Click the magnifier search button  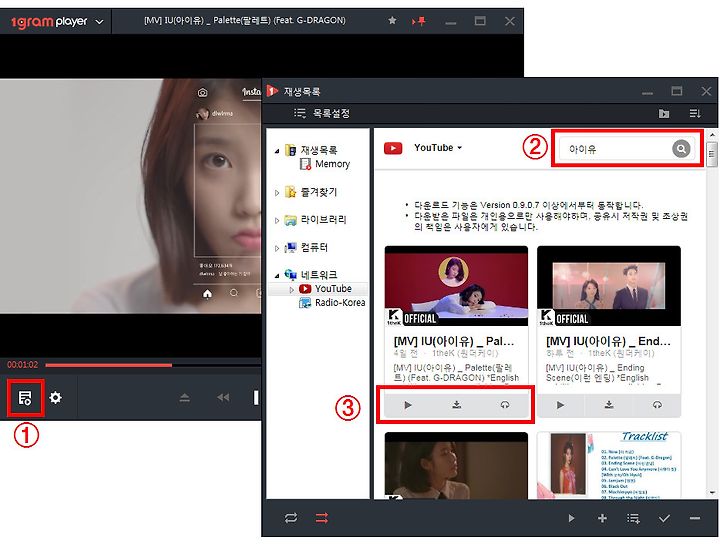pos(681,149)
